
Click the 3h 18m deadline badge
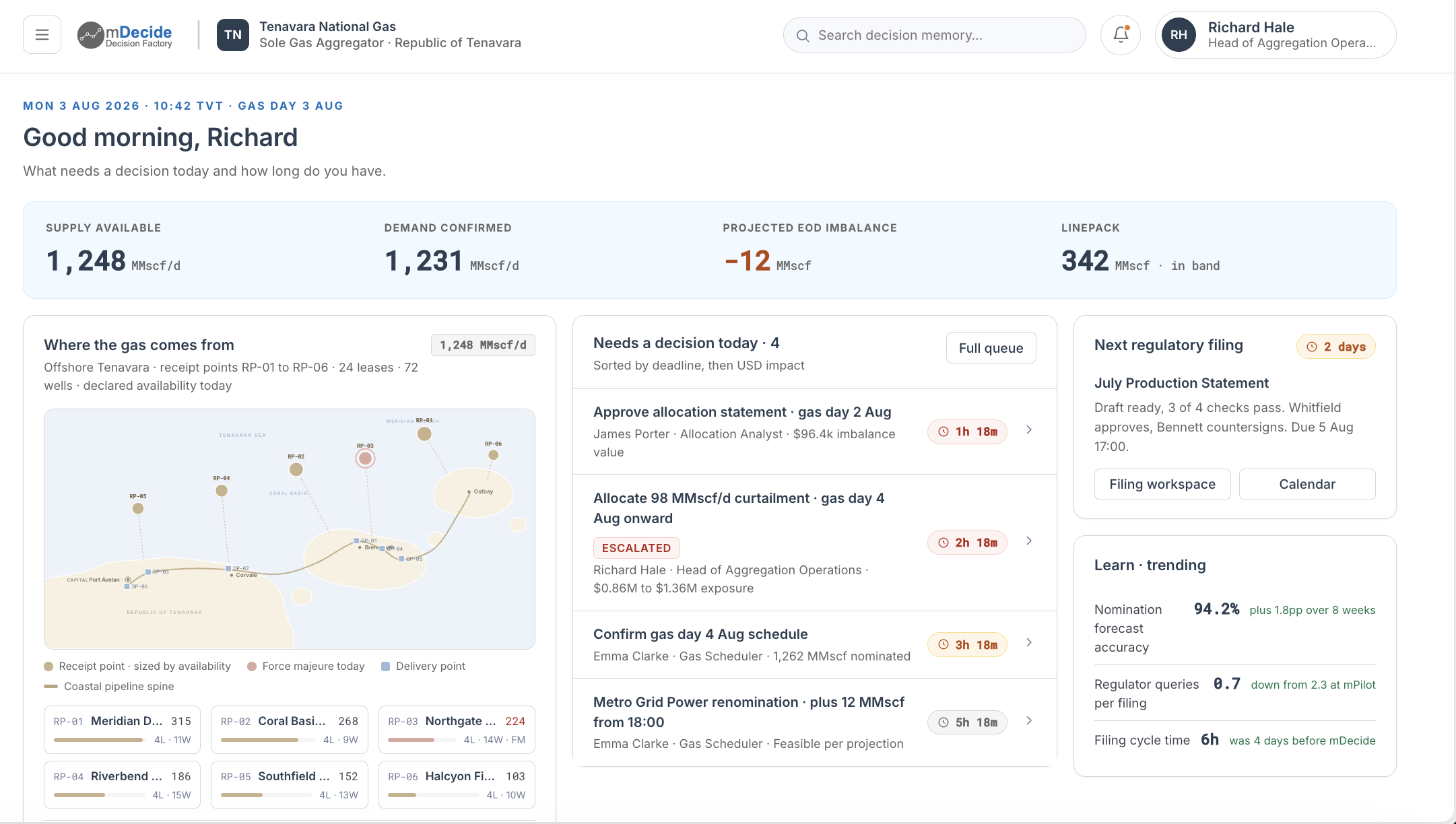point(967,645)
